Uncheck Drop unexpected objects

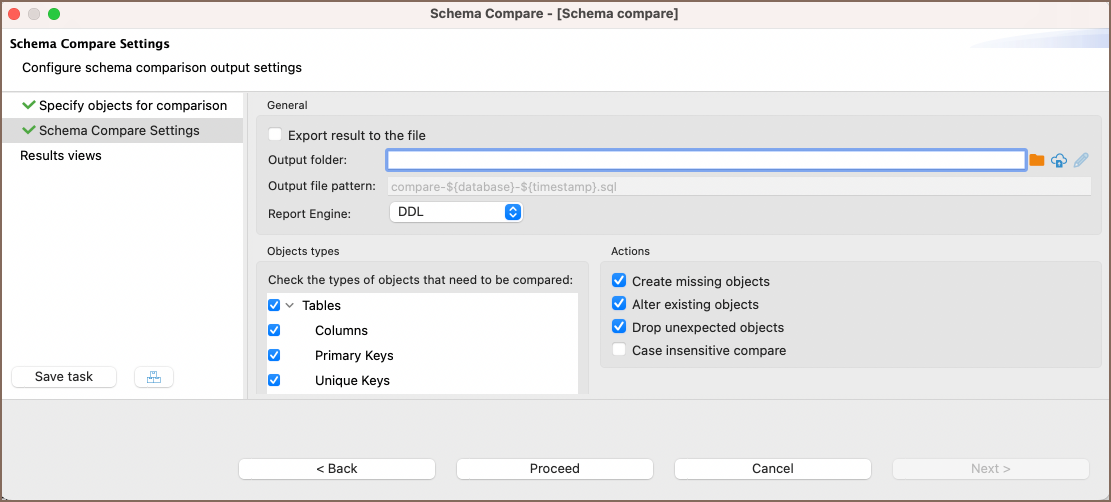coord(619,327)
